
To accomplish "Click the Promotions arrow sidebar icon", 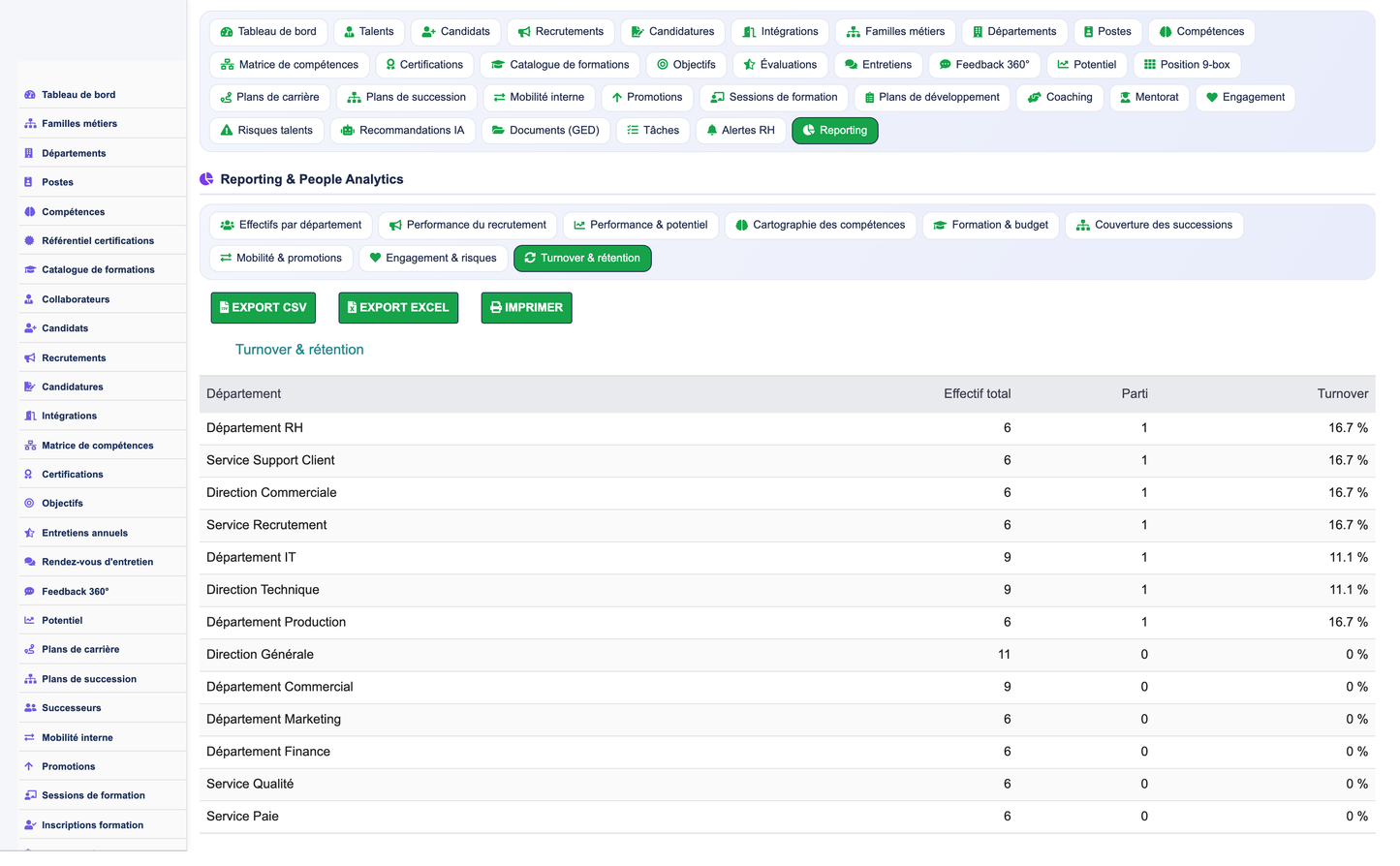I will click(x=30, y=767).
